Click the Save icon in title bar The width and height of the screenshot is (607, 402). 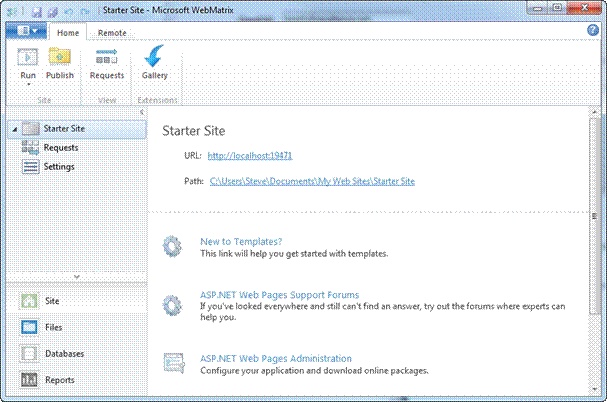[x=37, y=12]
